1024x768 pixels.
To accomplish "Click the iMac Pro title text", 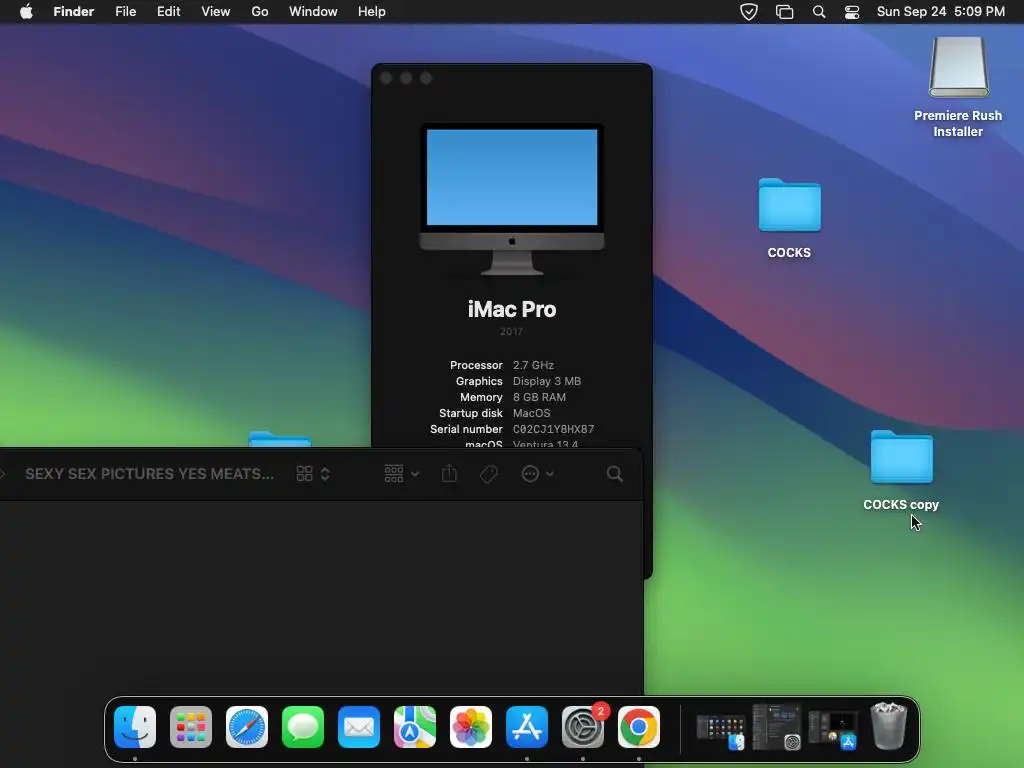I will click(512, 309).
